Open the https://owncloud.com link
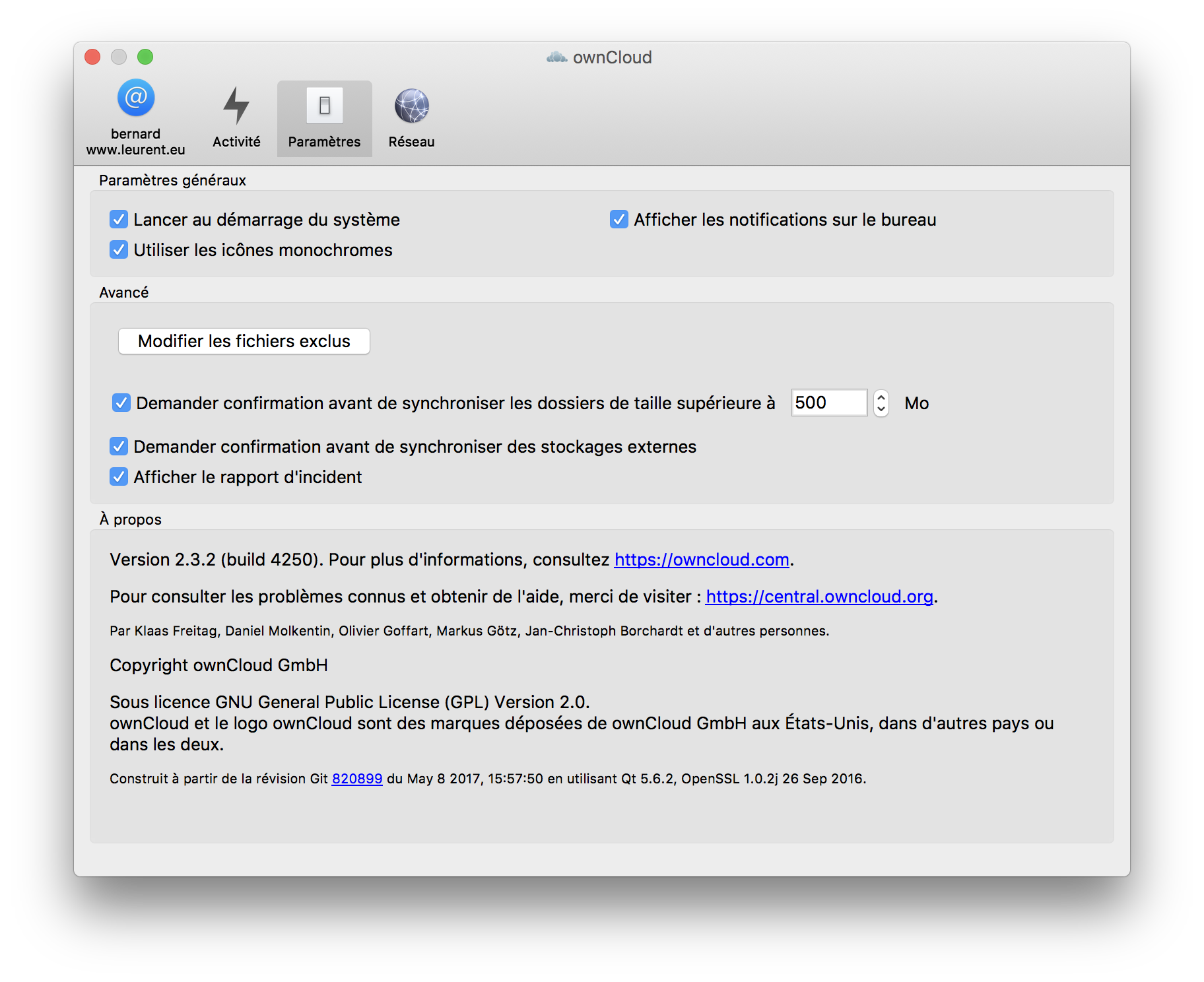The height and width of the screenshot is (982, 1204). coord(701,560)
